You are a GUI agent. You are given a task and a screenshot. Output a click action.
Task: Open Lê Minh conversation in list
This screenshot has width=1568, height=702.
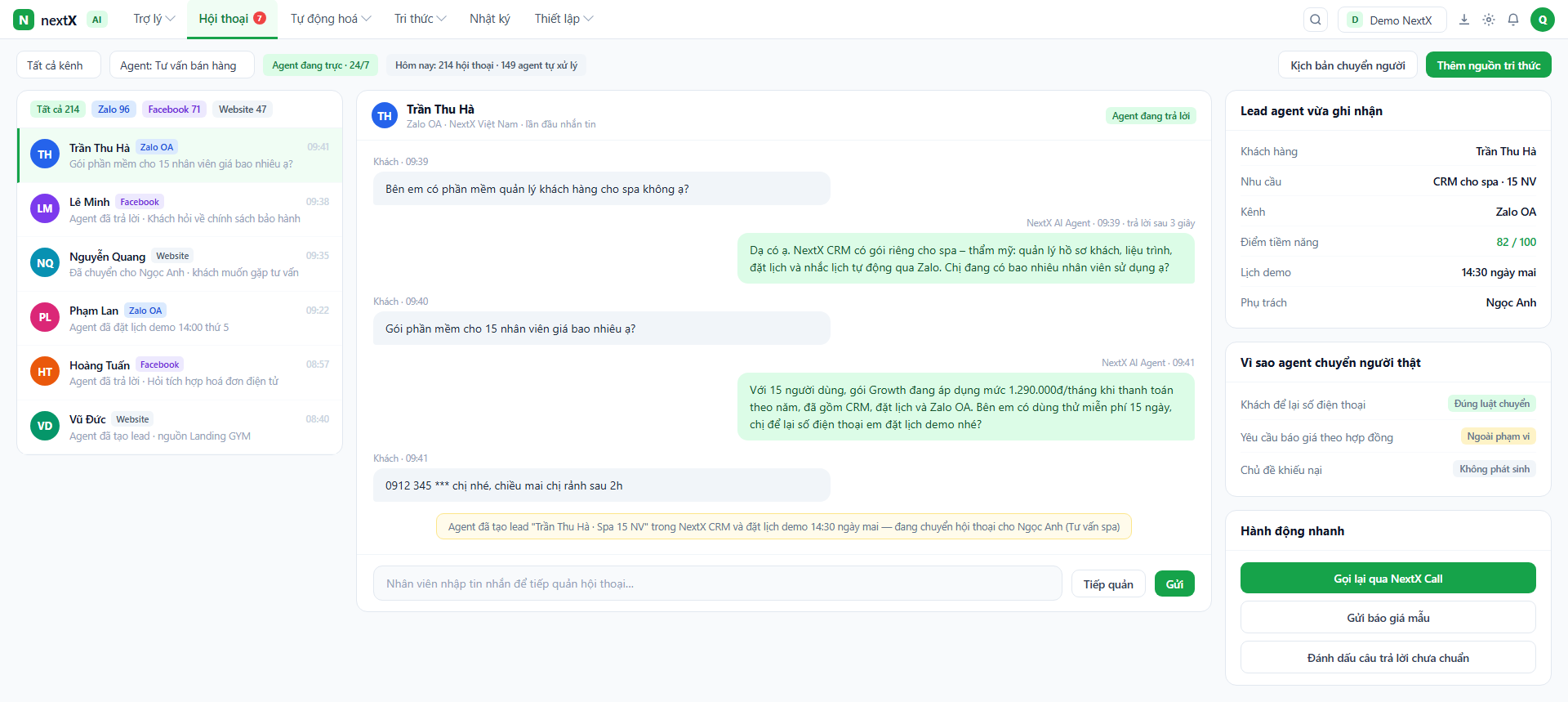[180, 210]
